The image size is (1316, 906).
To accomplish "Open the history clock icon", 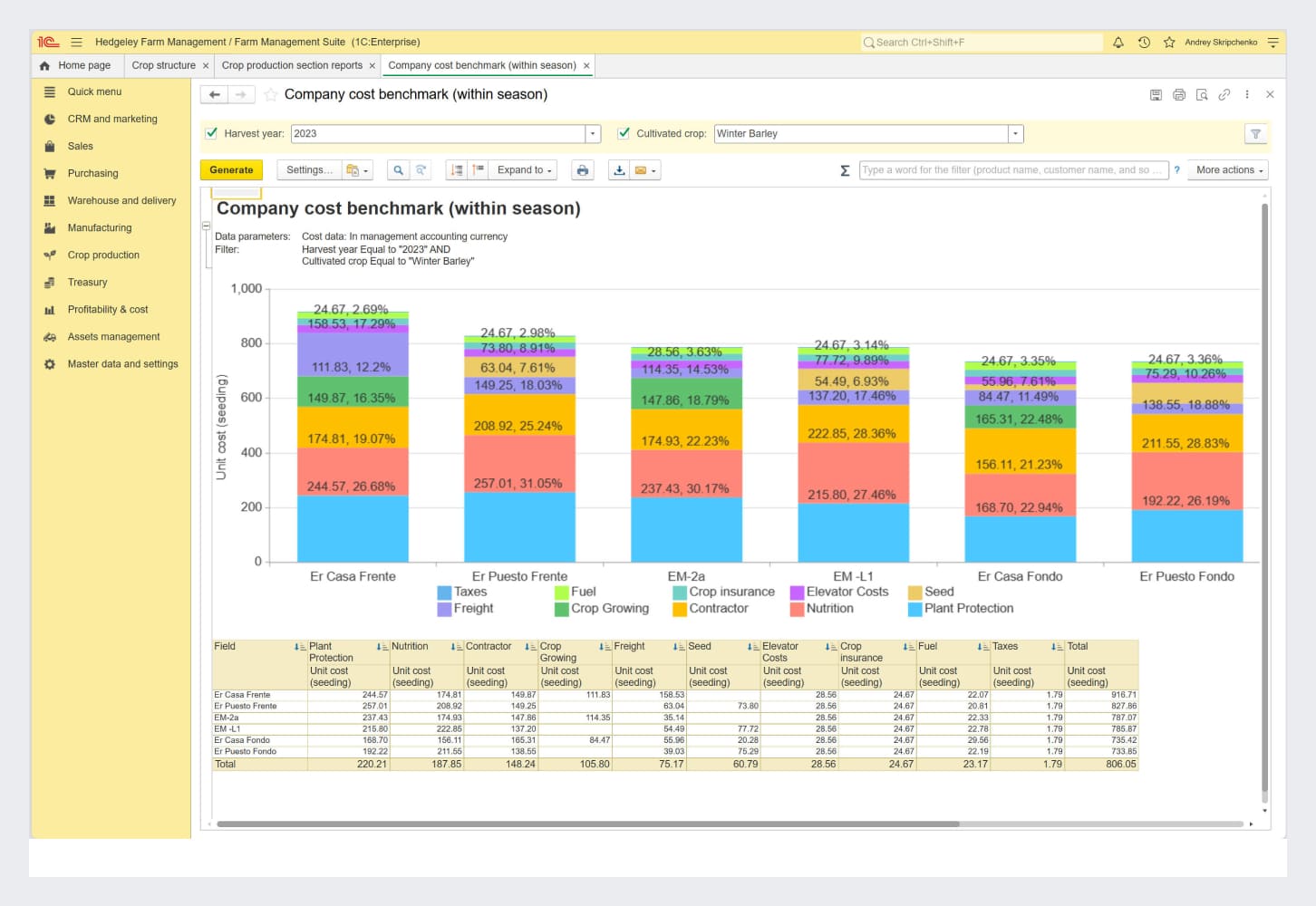I will pyautogui.click(x=1144, y=43).
